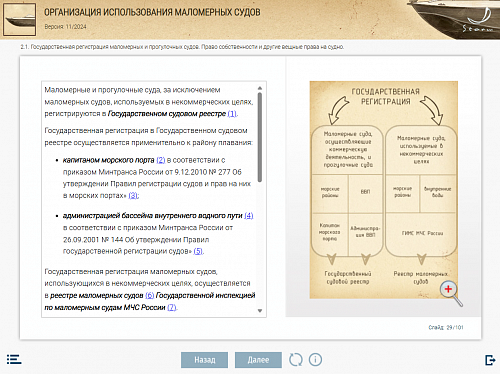Advance with the Далее button
The height and width of the screenshot is (374, 500).
click(x=258, y=360)
